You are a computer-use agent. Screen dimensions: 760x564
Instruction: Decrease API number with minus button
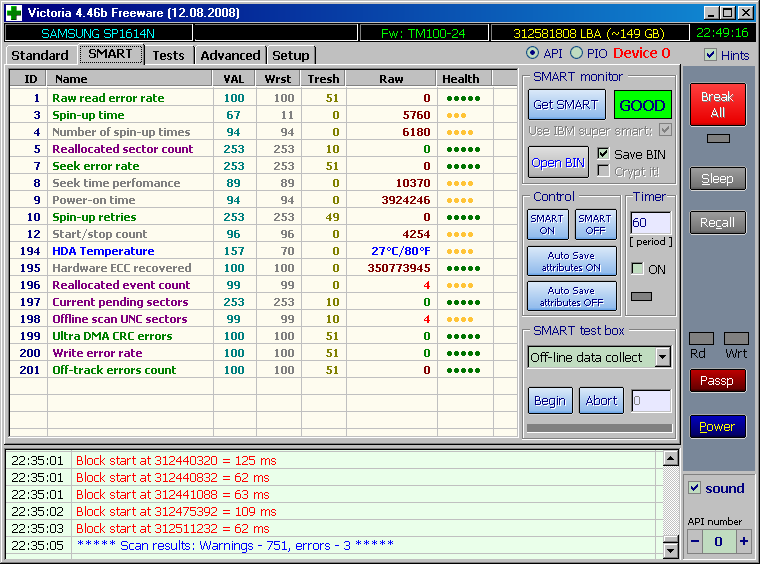click(695, 541)
